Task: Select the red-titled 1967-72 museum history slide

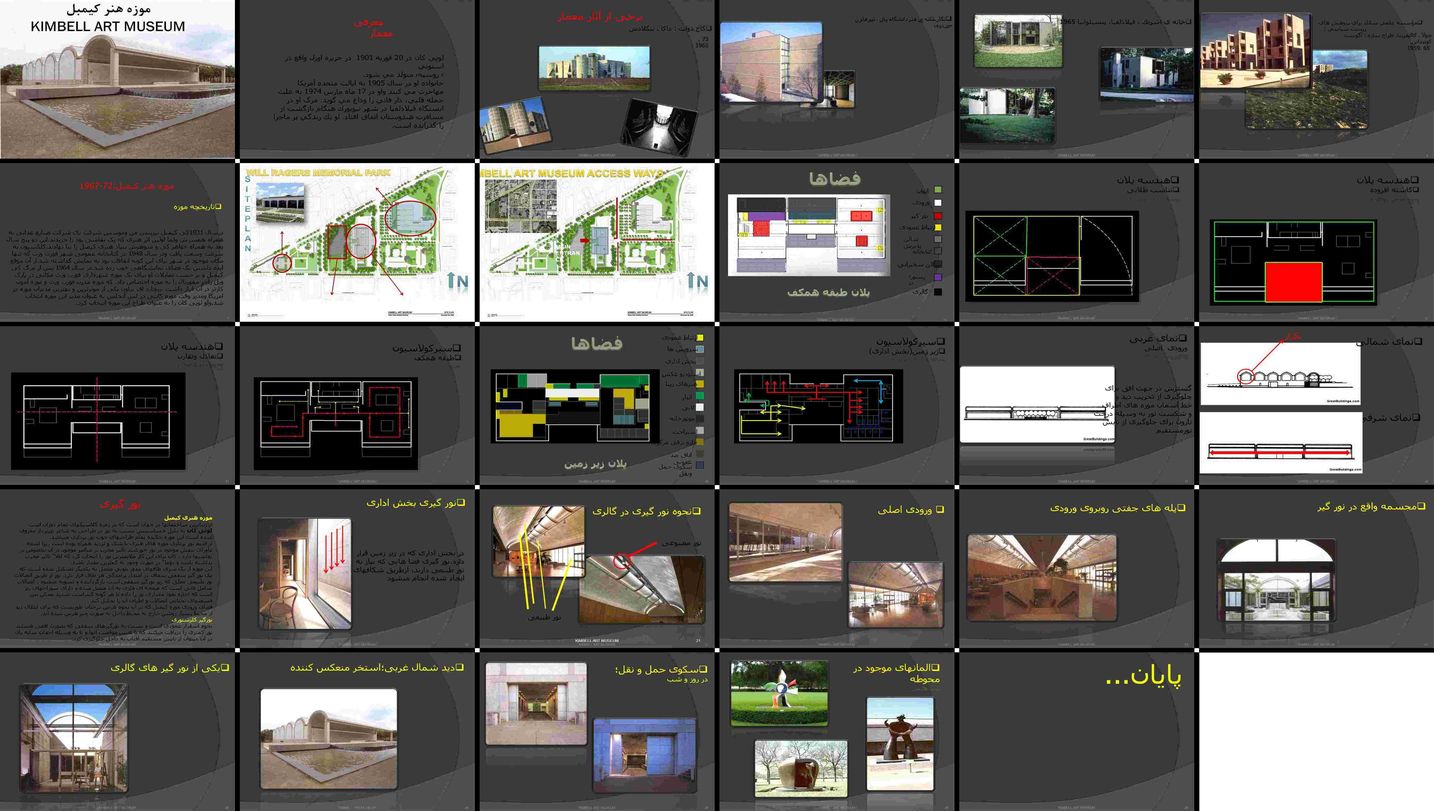Action: pos(118,242)
